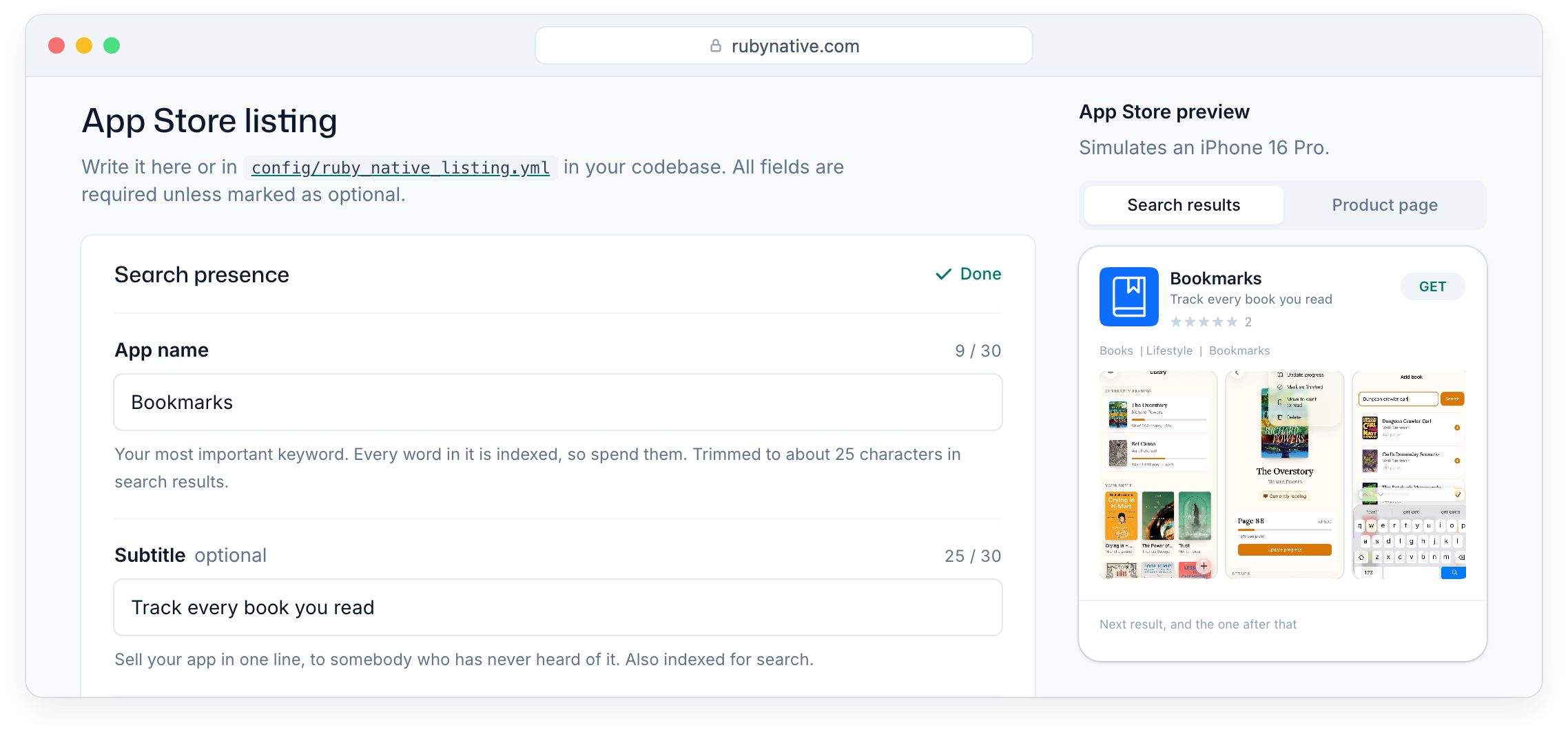
Task: Click the Library screenshot thumbnail
Action: coord(1158,475)
